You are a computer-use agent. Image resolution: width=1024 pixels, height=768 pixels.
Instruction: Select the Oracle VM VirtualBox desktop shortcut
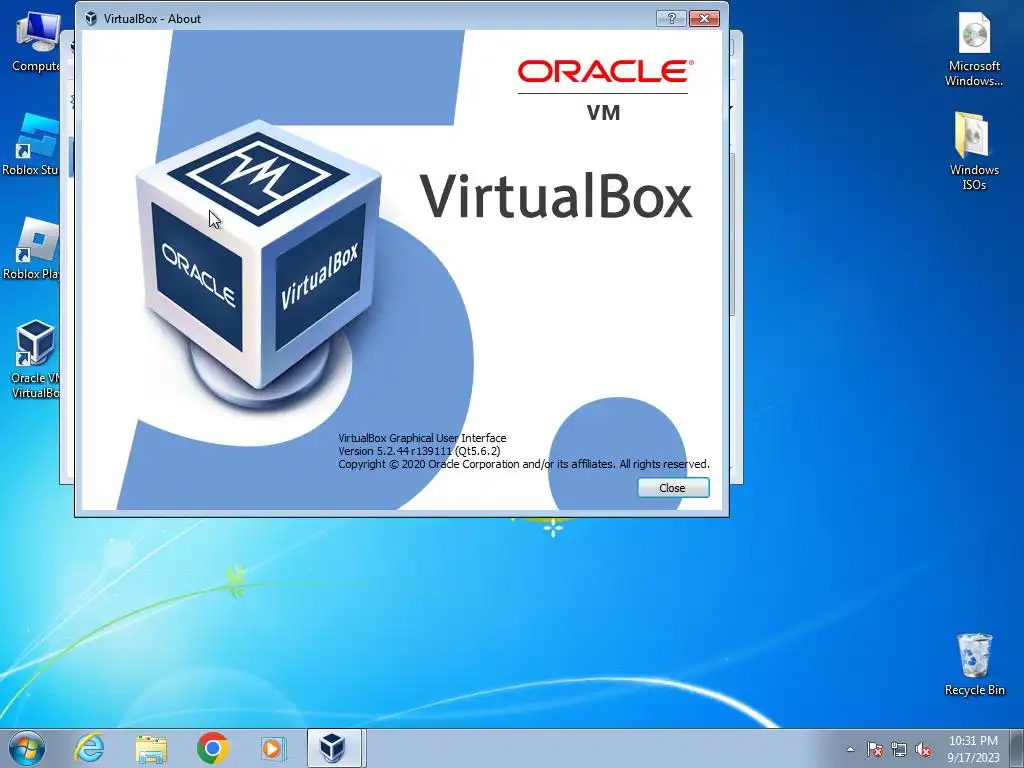34,359
